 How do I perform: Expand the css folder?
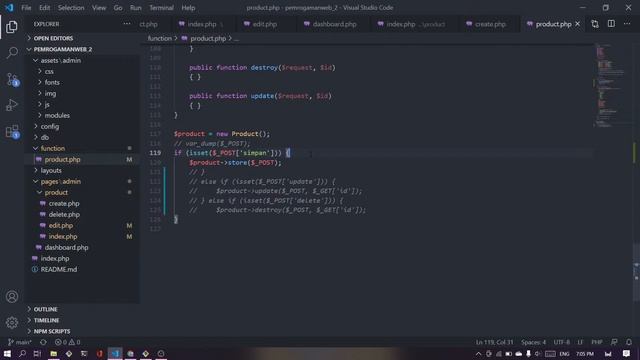49,71
